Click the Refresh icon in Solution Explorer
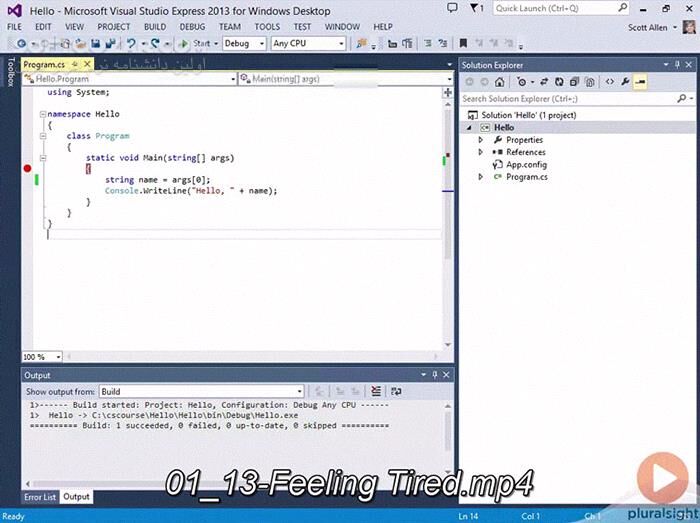This screenshot has height=523, width=700. click(561, 82)
